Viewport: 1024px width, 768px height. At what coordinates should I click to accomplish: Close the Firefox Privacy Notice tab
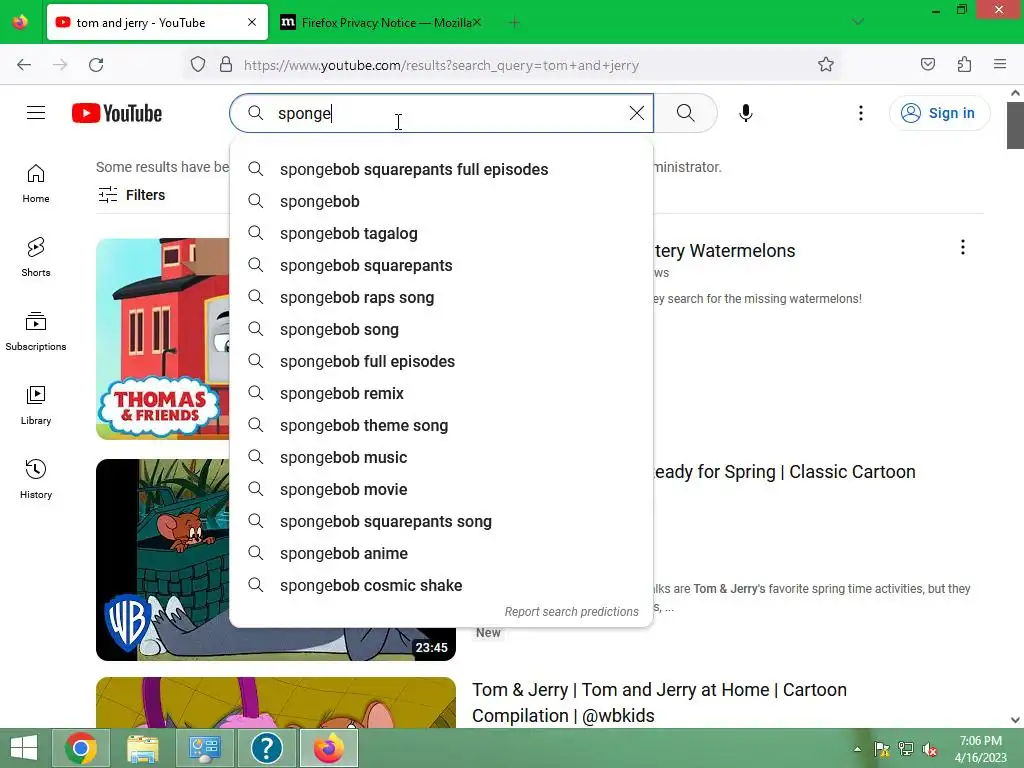(477, 23)
